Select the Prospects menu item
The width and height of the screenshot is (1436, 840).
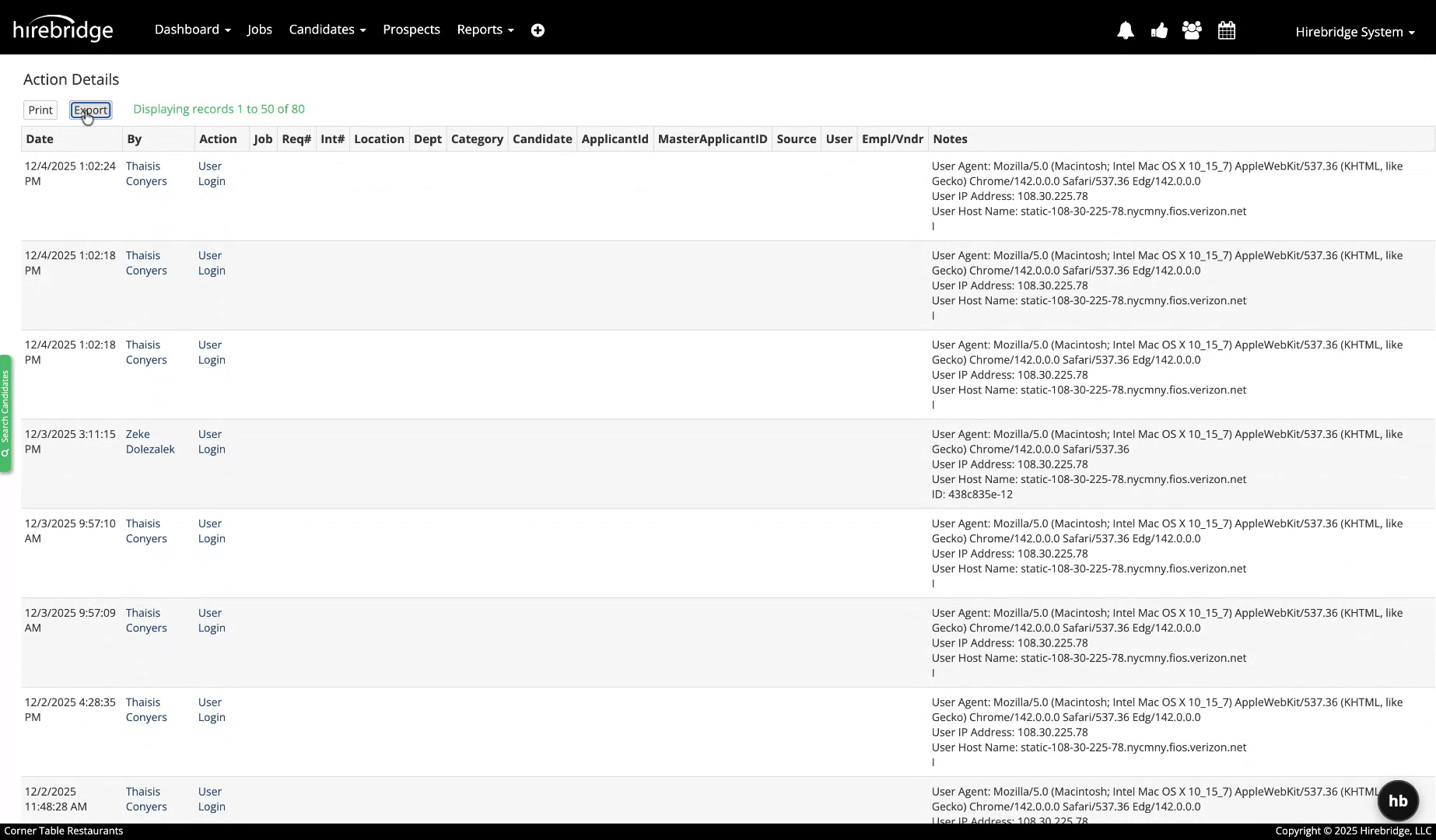(x=411, y=29)
